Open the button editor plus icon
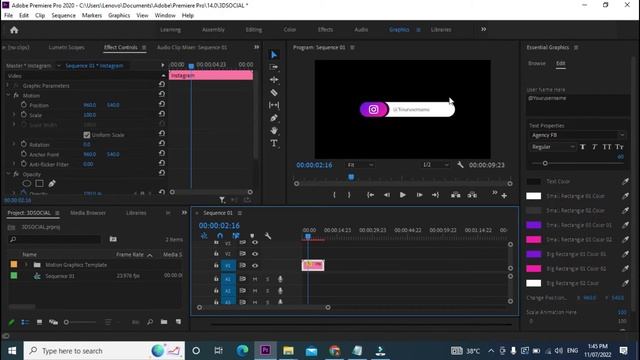 pyautogui.click(x=504, y=196)
